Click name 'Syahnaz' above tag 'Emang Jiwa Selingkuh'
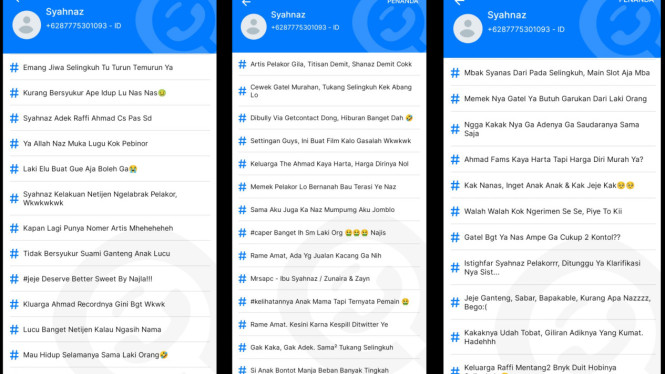The height and width of the screenshot is (374, 665). [x=65, y=12]
